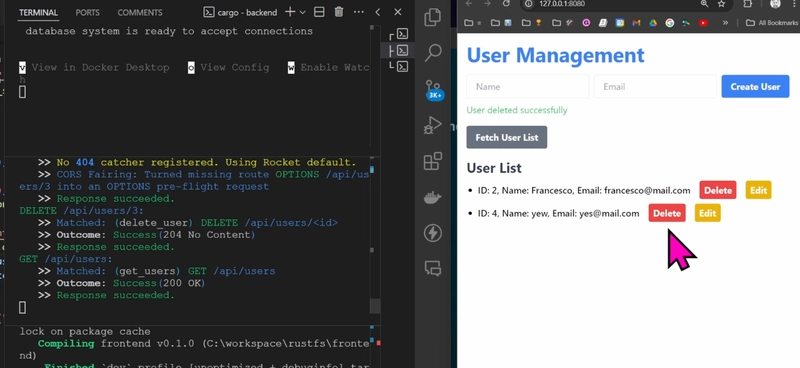
Task: Click the zoom magnifier icon in address bar
Action: 705,4
